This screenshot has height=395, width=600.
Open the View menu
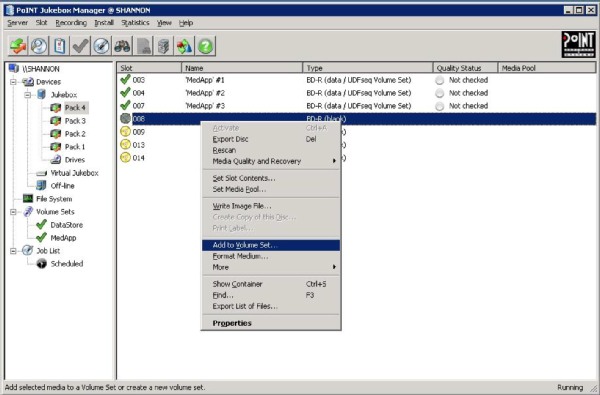164,23
